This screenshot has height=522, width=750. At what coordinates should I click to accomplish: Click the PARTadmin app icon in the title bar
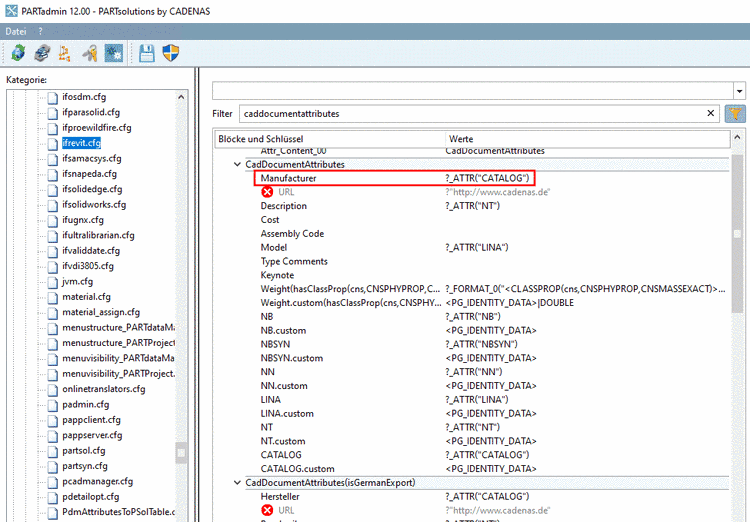(x=11, y=11)
